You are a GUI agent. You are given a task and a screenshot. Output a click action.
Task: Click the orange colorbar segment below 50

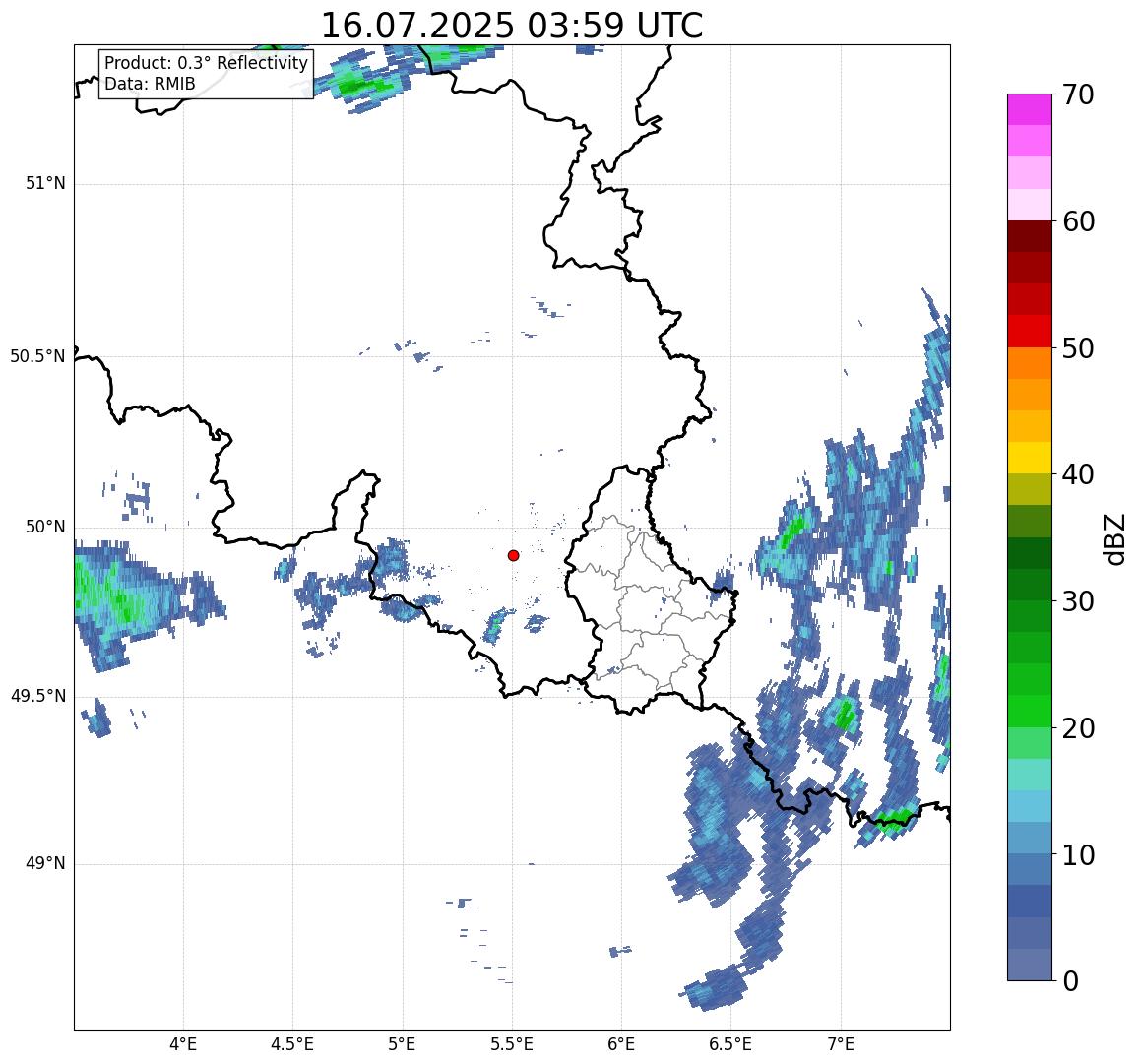1030,363
